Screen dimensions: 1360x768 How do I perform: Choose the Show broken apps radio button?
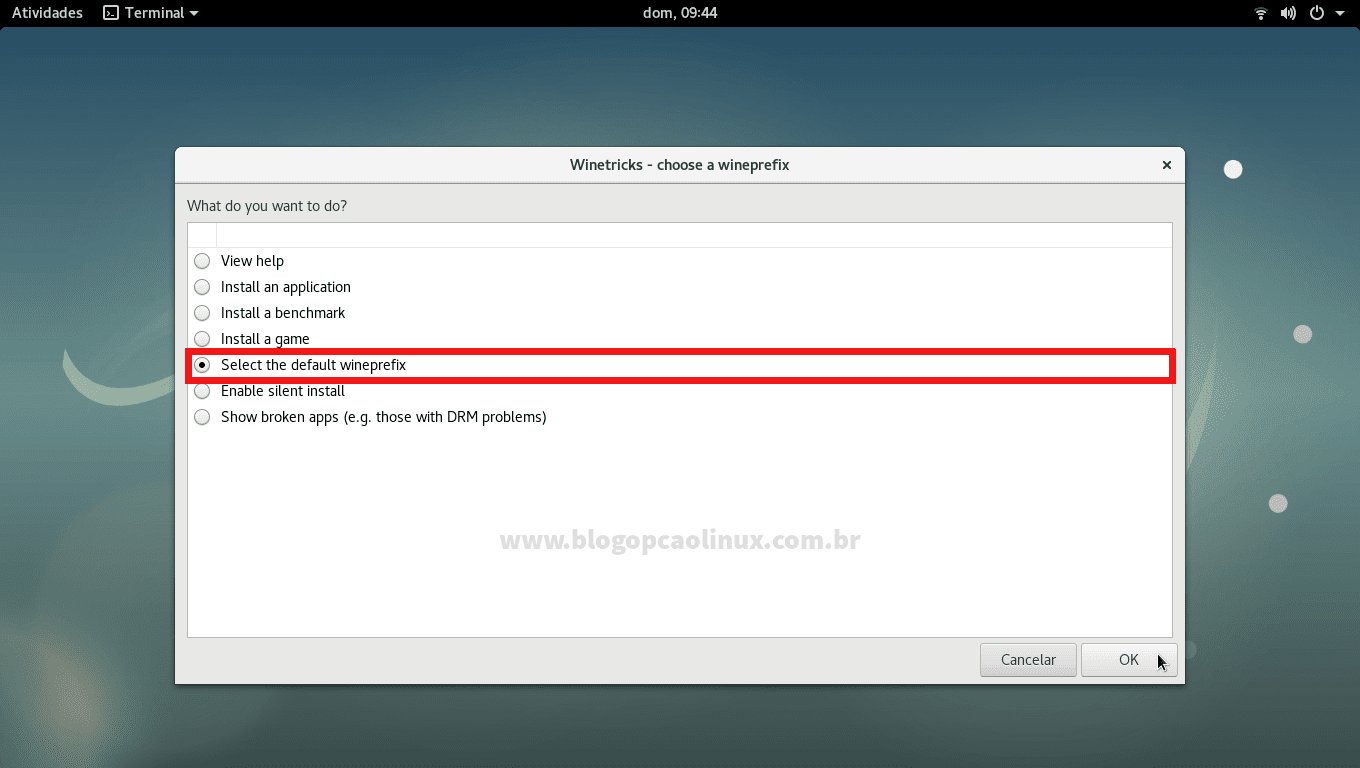202,417
